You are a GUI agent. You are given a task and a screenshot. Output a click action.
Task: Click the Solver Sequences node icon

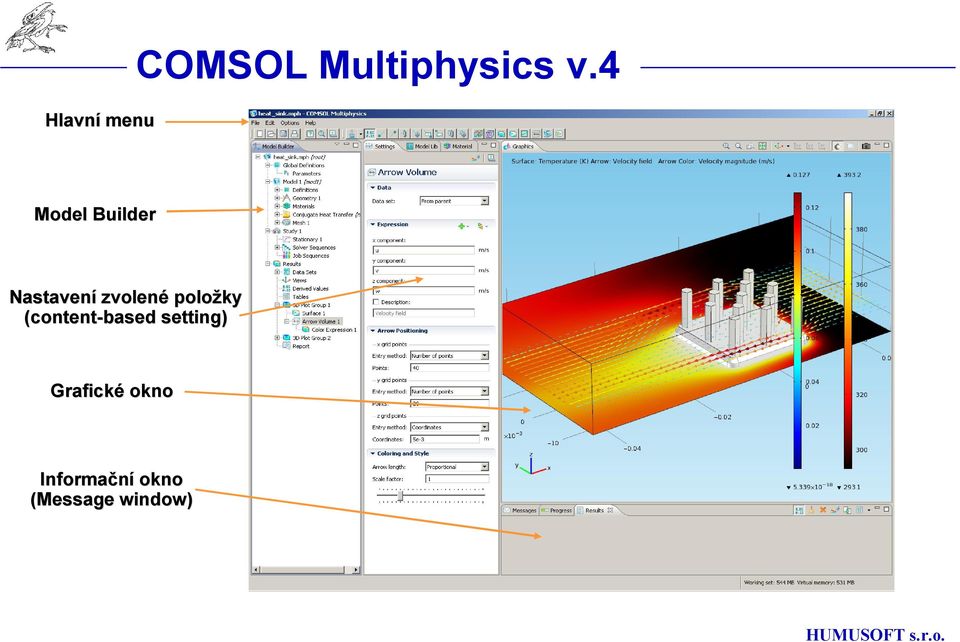286,248
